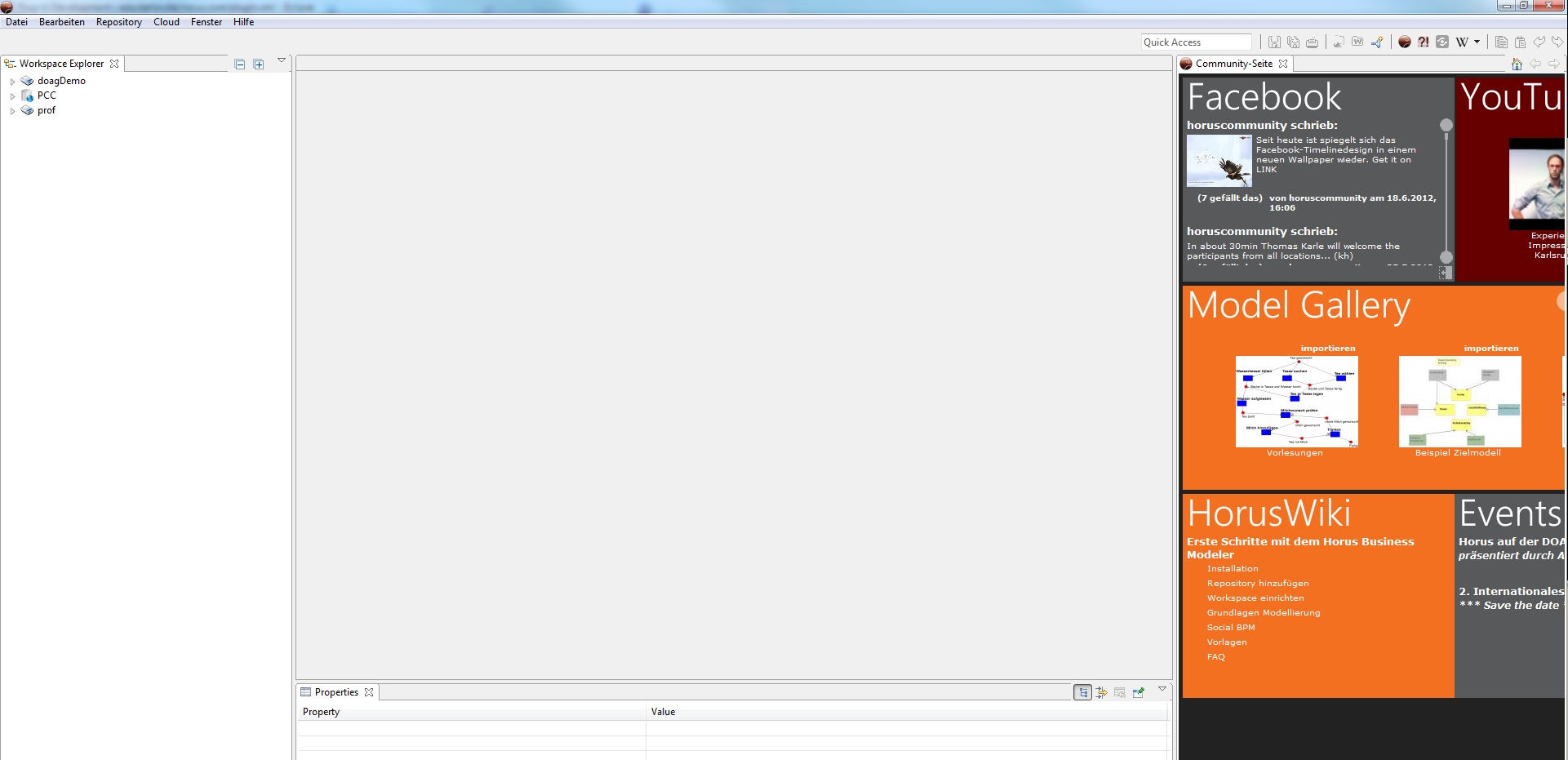Close the Properties tab

(x=369, y=692)
